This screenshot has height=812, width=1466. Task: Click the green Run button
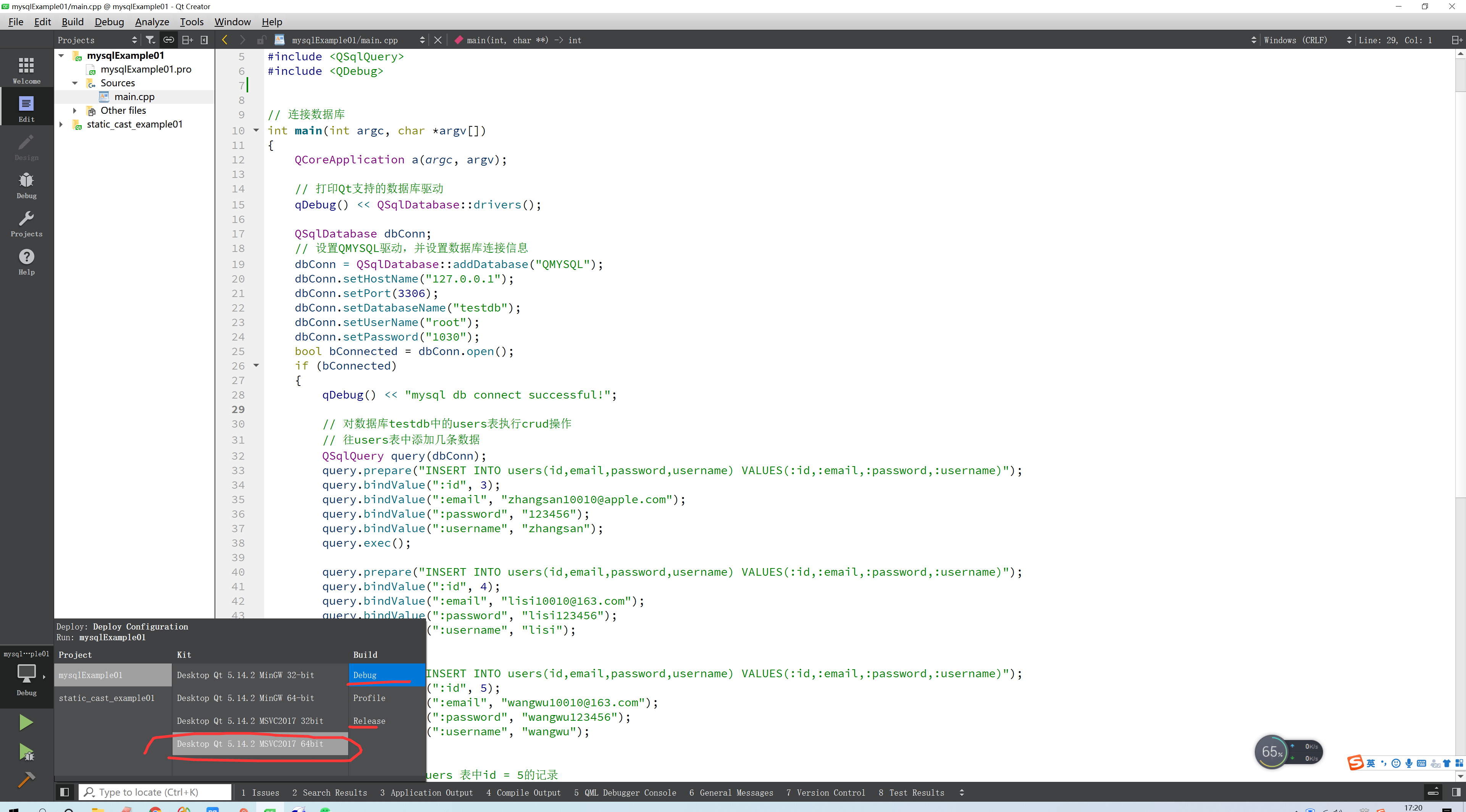pyautogui.click(x=26, y=723)
